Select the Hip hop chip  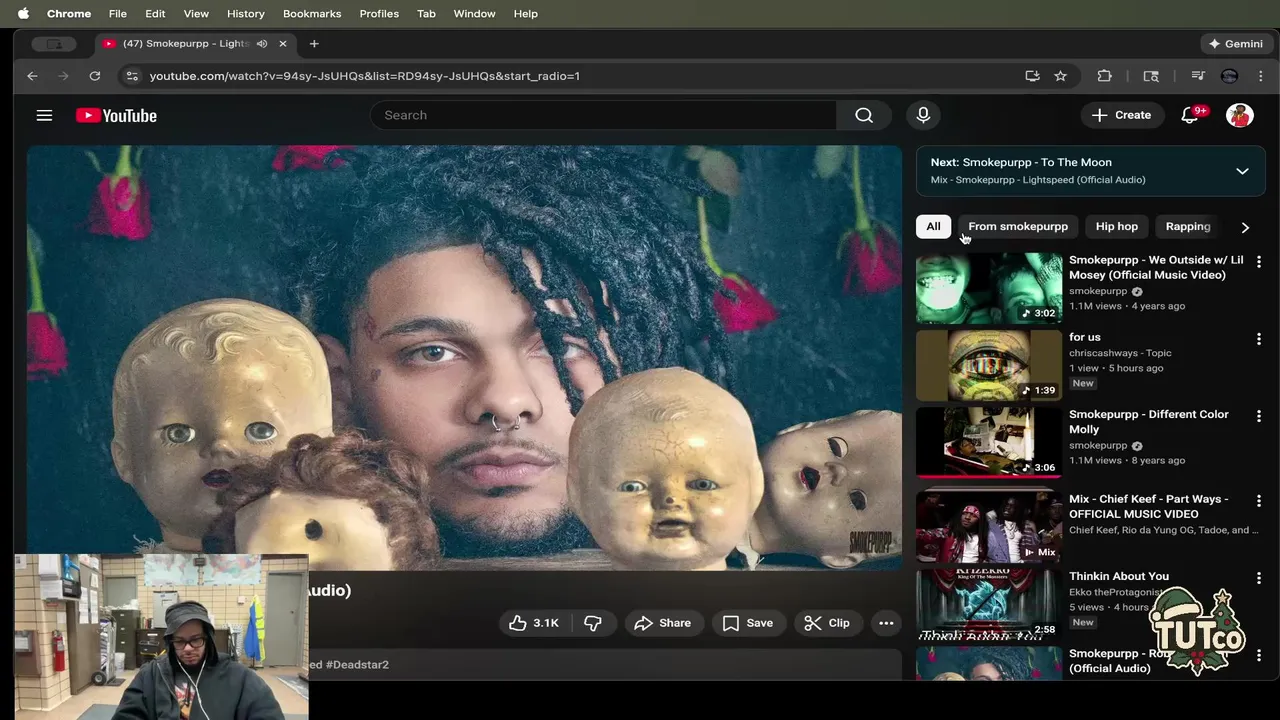point(1117,226)
